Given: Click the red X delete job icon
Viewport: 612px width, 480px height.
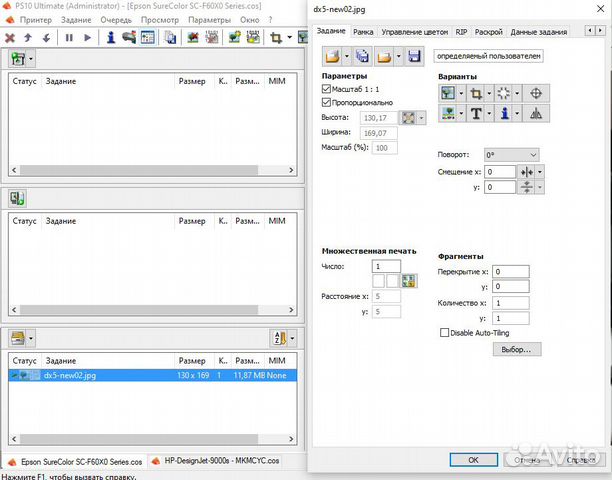Looking at the screenshot, I should point(10,38).
